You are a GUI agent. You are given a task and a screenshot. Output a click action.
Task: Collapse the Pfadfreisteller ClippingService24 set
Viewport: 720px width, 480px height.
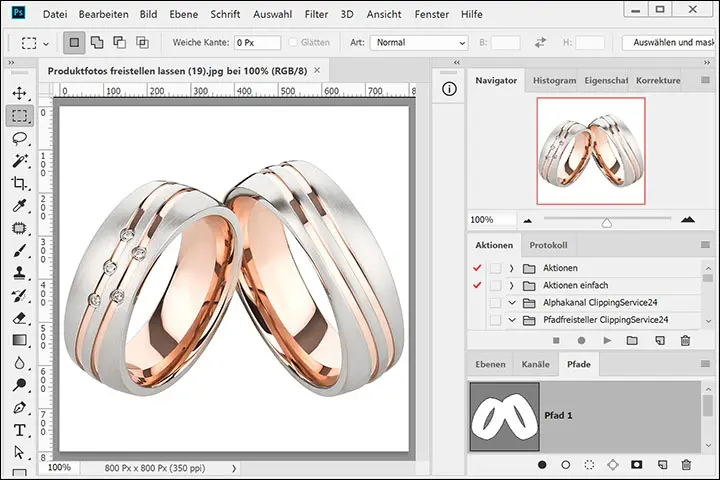[x=511, y=320]
